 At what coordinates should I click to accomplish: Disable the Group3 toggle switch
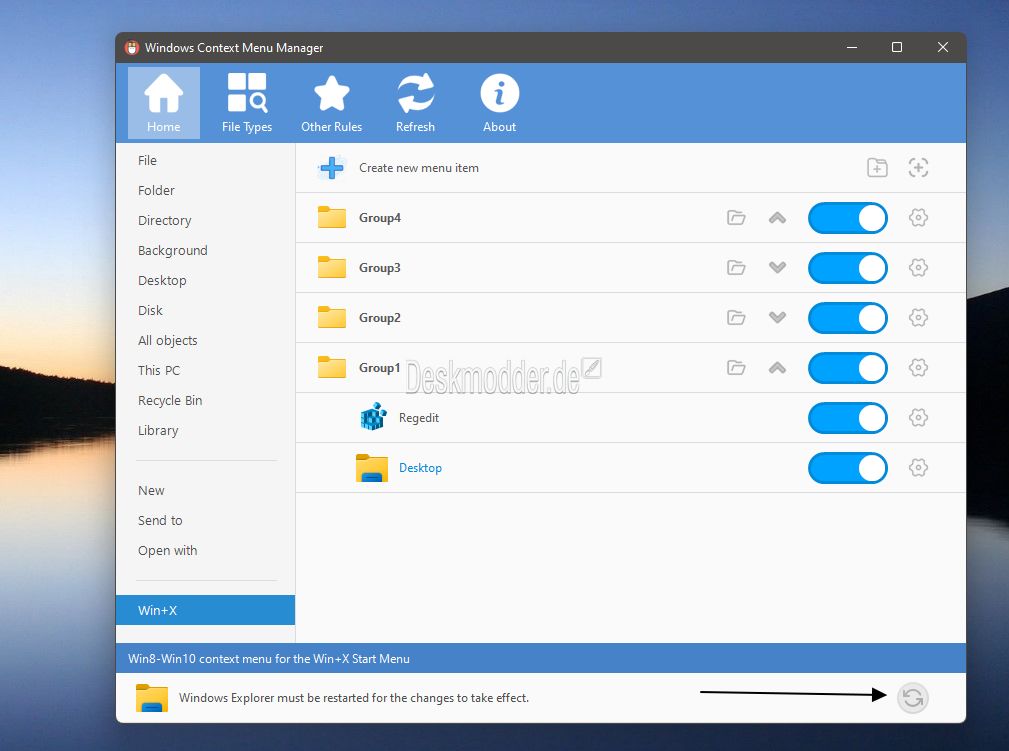[847, 268]
